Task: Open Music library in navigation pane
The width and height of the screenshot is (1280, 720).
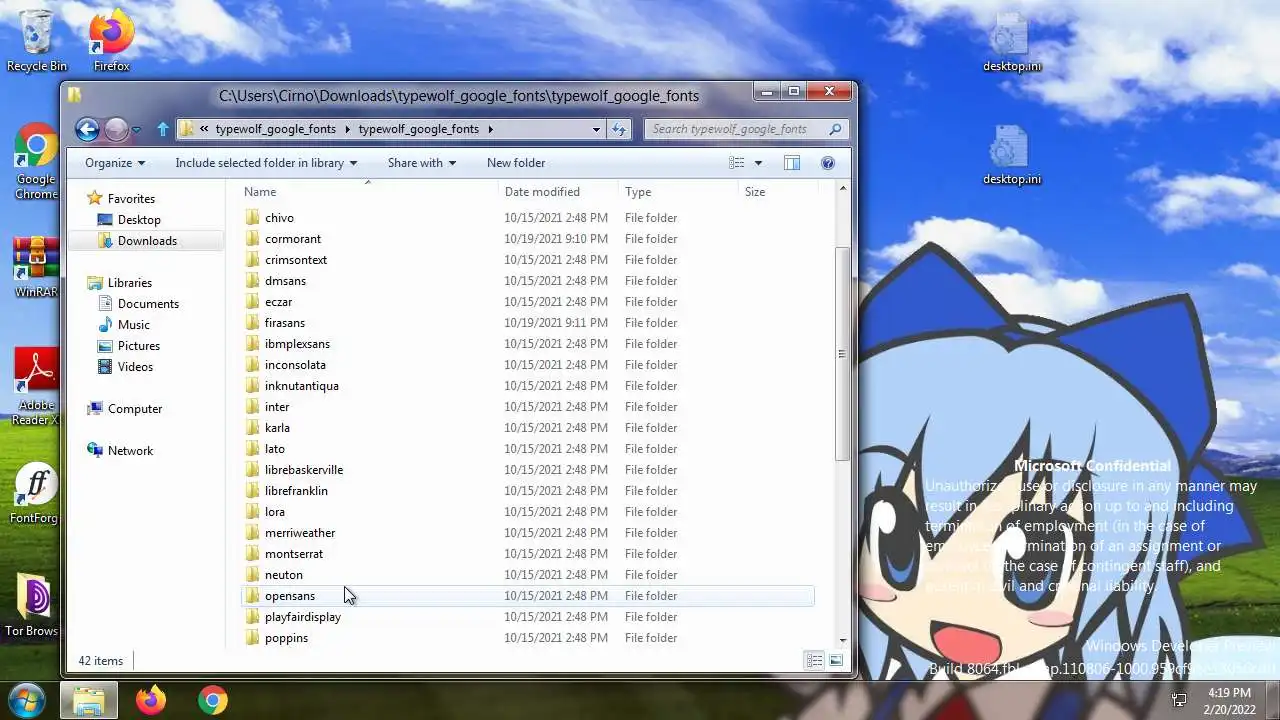Action: (x=134, y=325)
